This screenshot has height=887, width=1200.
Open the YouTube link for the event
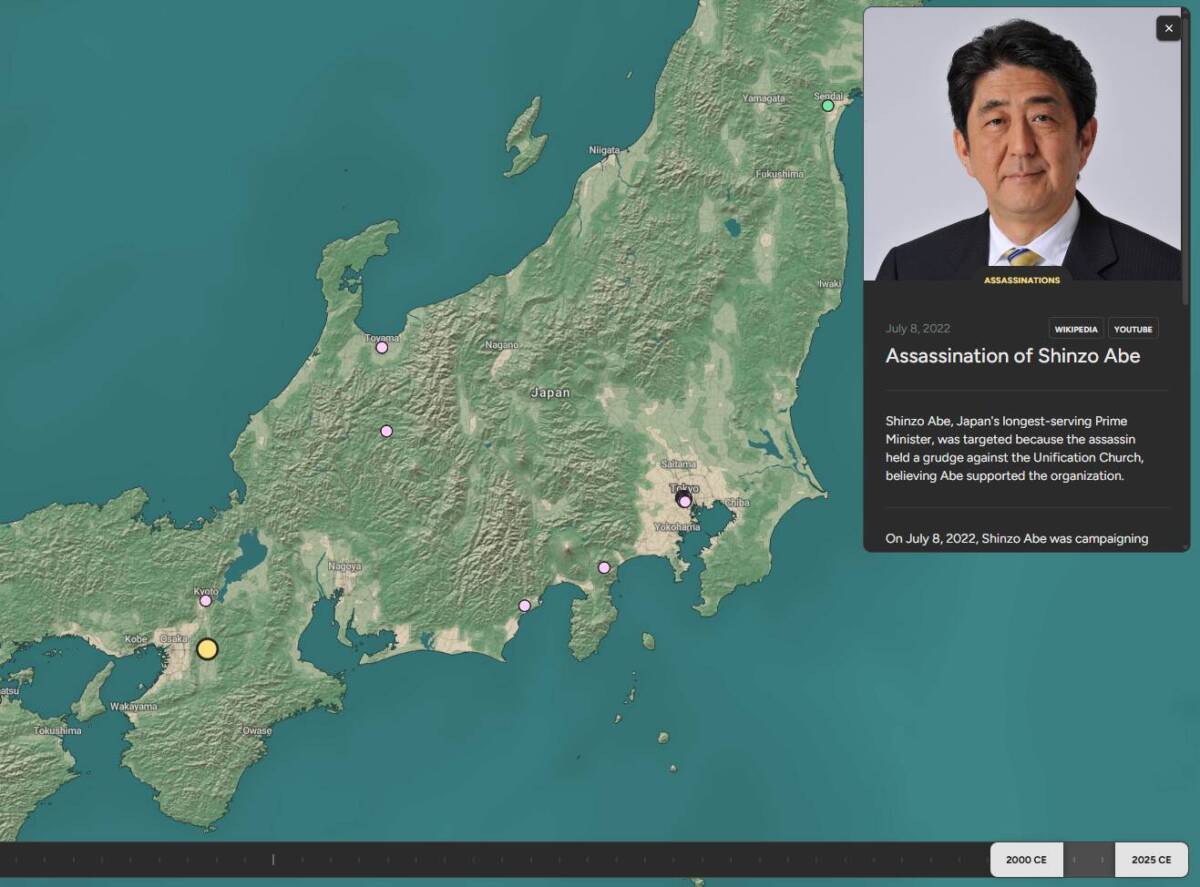click(1133, 329)
